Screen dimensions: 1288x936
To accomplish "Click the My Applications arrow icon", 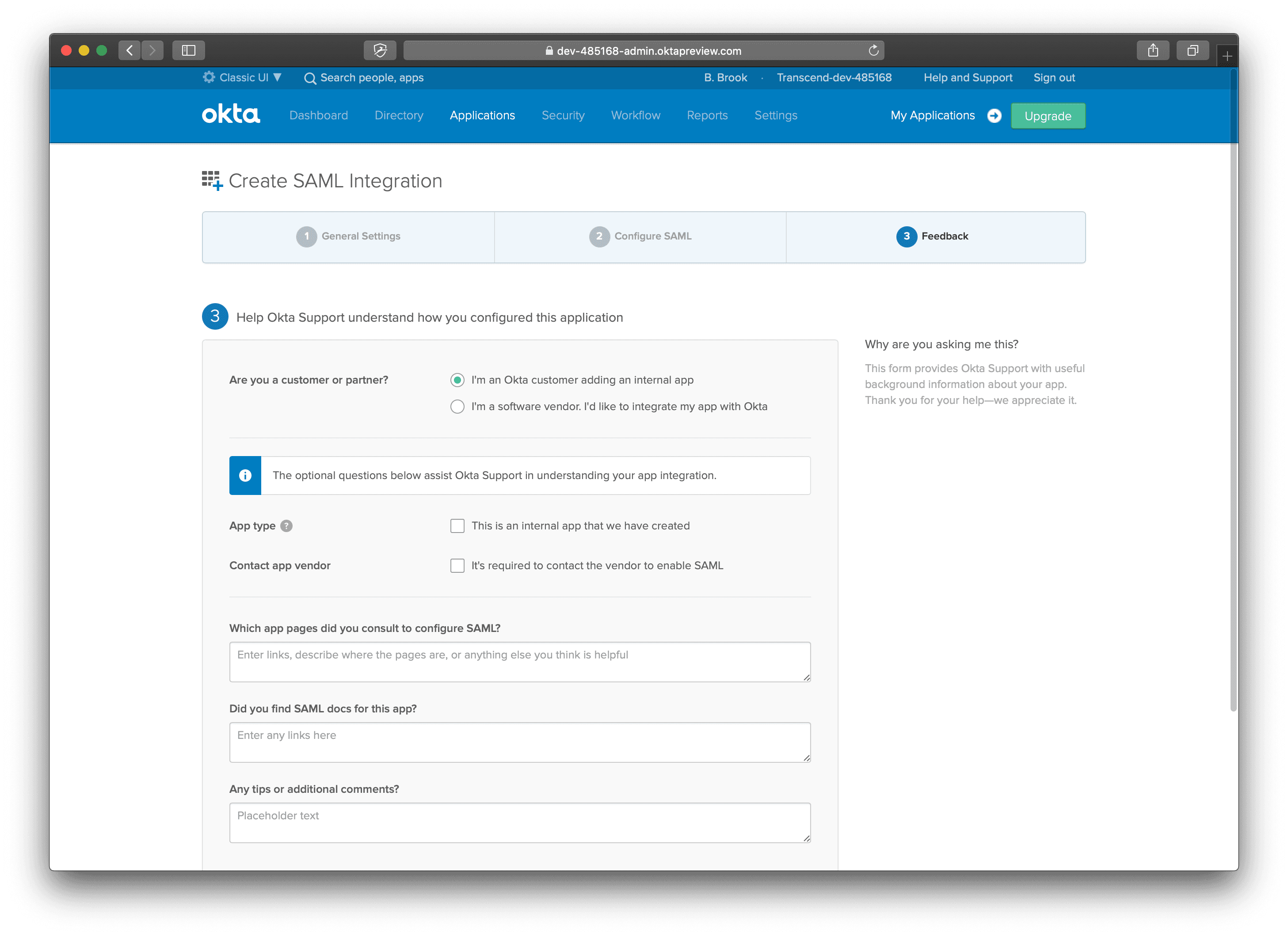I will pyautogui.click(x=994, y=116).
